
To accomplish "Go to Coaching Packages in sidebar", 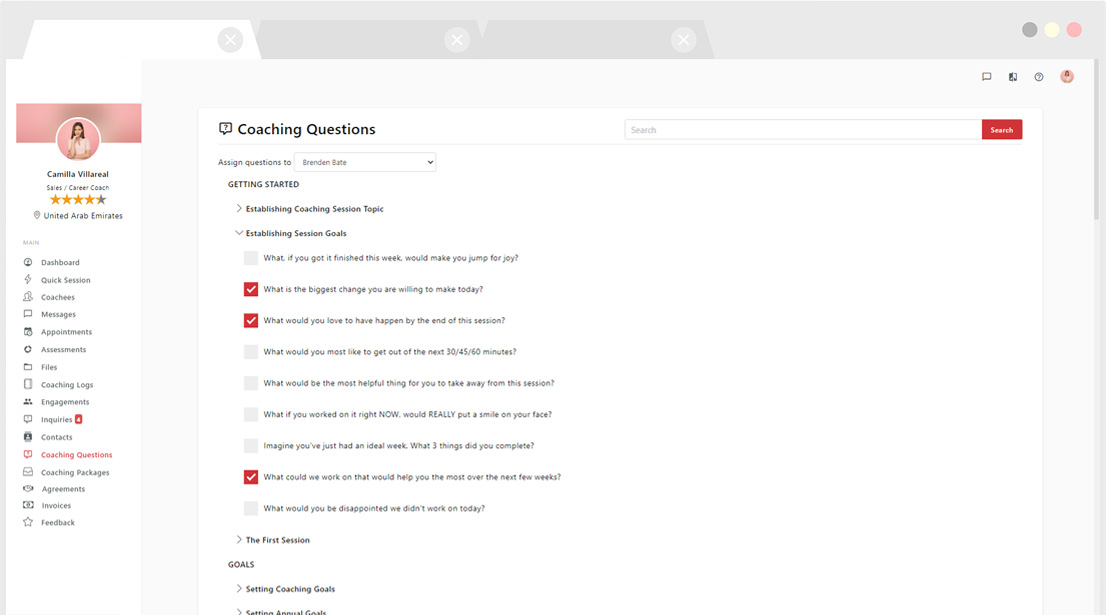I will (75, 472).
